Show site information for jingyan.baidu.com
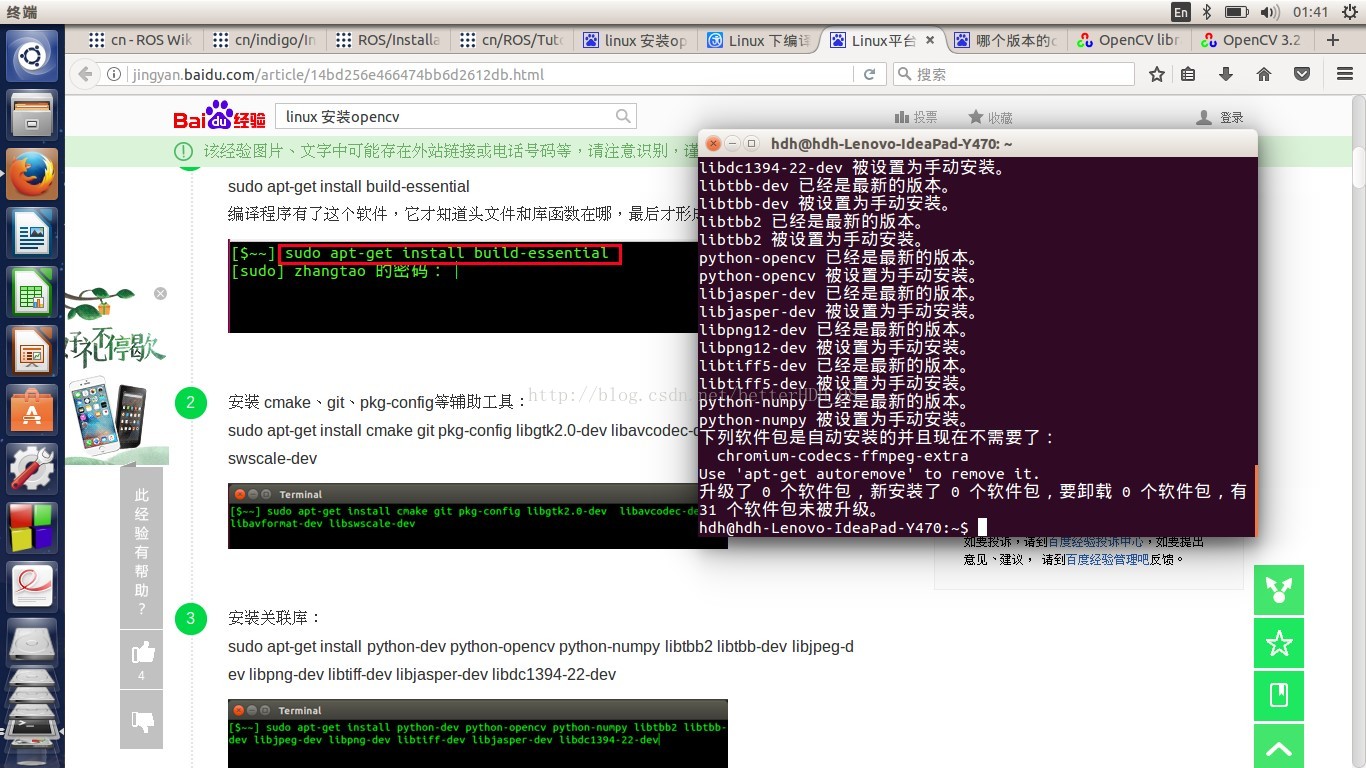 pos(114,74)
